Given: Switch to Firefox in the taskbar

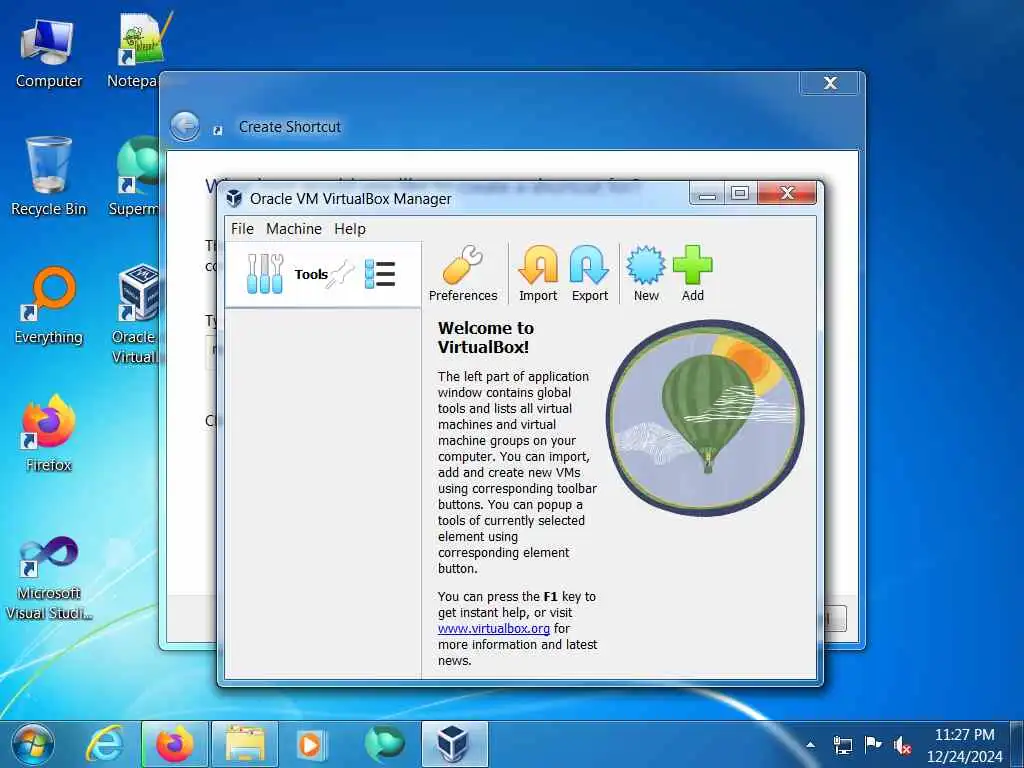Looking at the screenshot, I should click(x=175, y=744).
